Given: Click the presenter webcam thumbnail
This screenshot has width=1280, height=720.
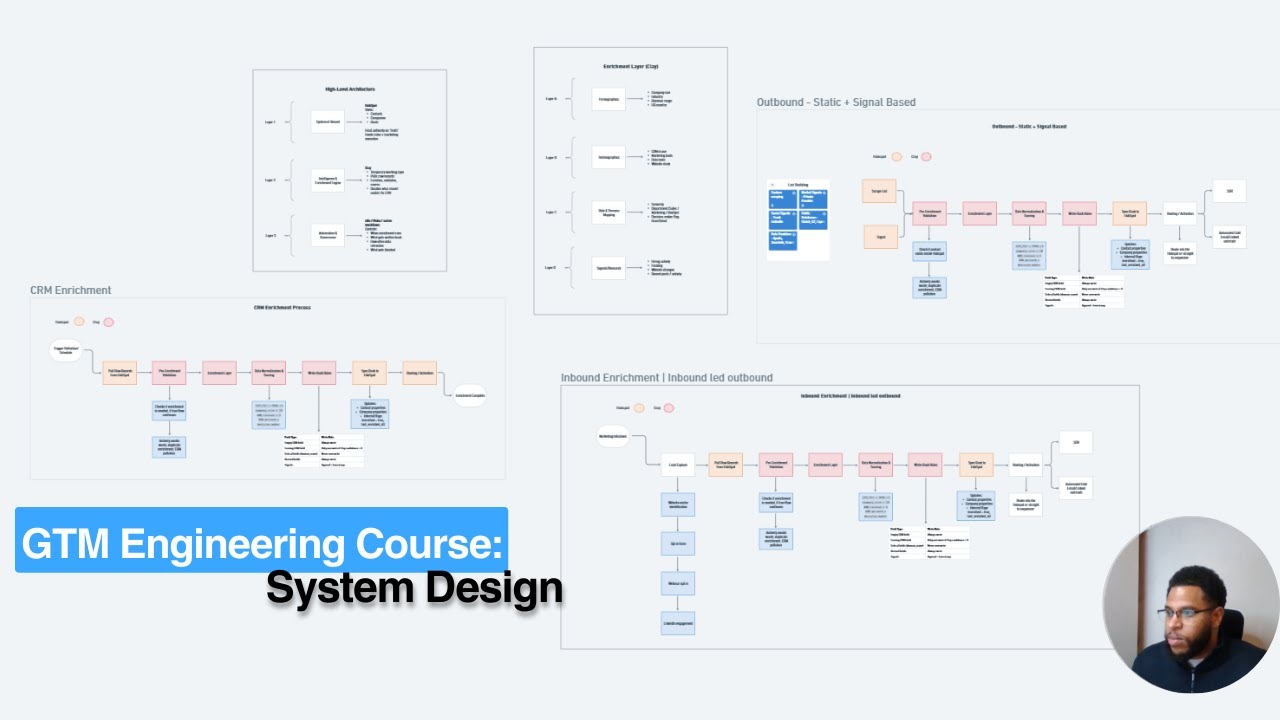Looking at the screenshot, I should (1191, 604).
